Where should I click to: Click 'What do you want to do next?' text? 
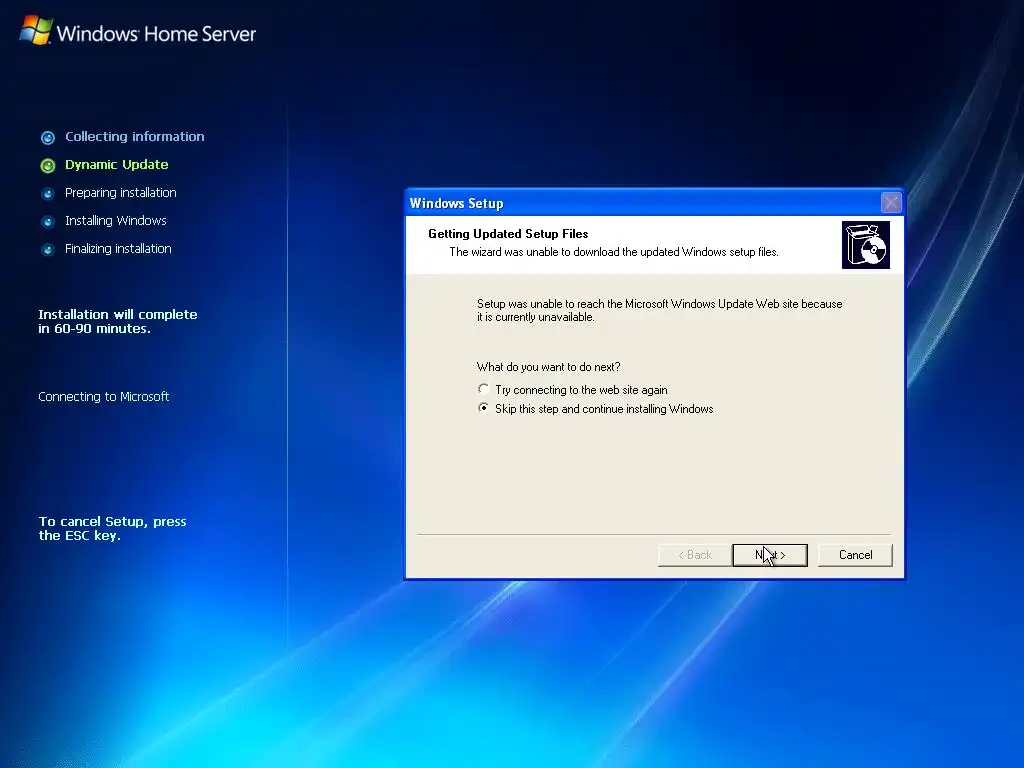click(x=549, y=367)
